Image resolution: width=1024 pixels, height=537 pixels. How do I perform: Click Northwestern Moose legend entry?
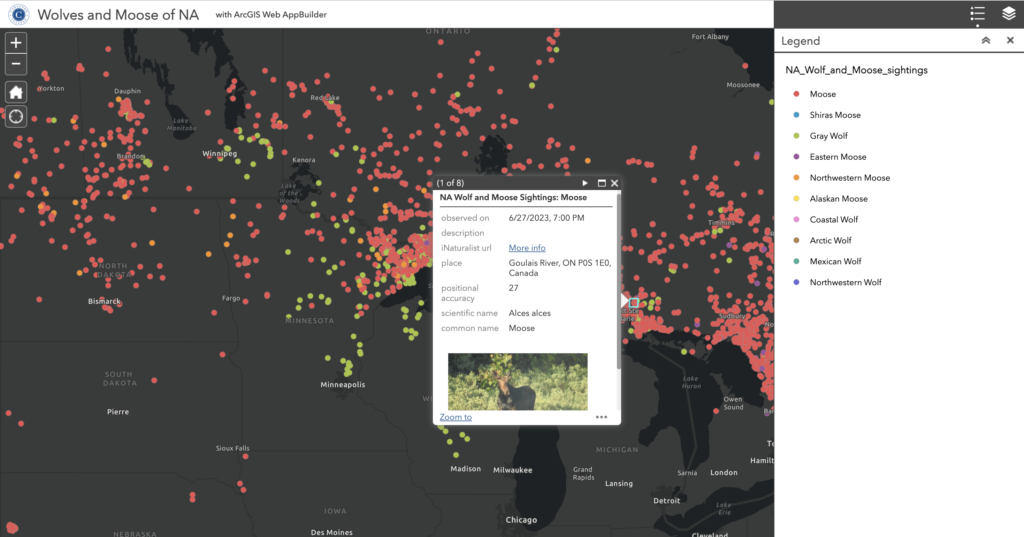click(850, 178)
